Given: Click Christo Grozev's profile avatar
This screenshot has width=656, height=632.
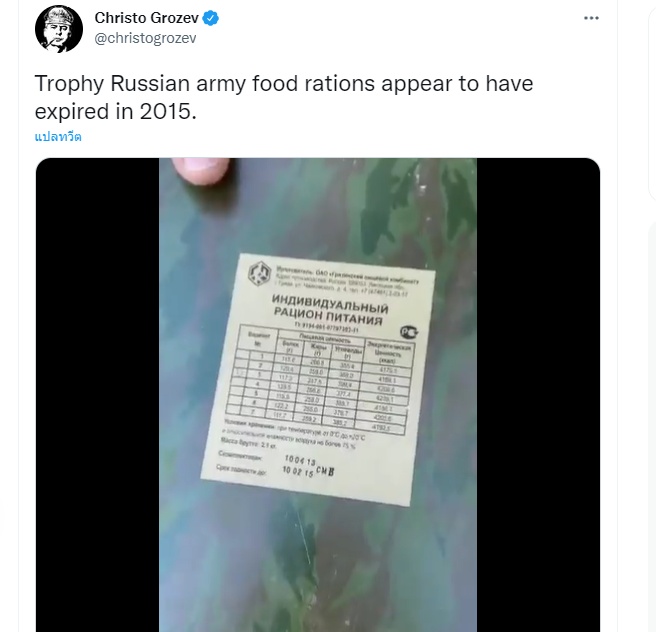Looking at the screenshot, I should click(59, 29).
